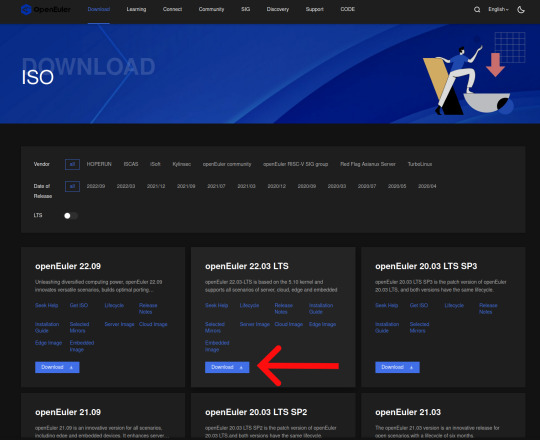This screenshot has height=440, width=540.
Task: Open Lifecycle link under openEuler 22.09
Action: [114, 305]
